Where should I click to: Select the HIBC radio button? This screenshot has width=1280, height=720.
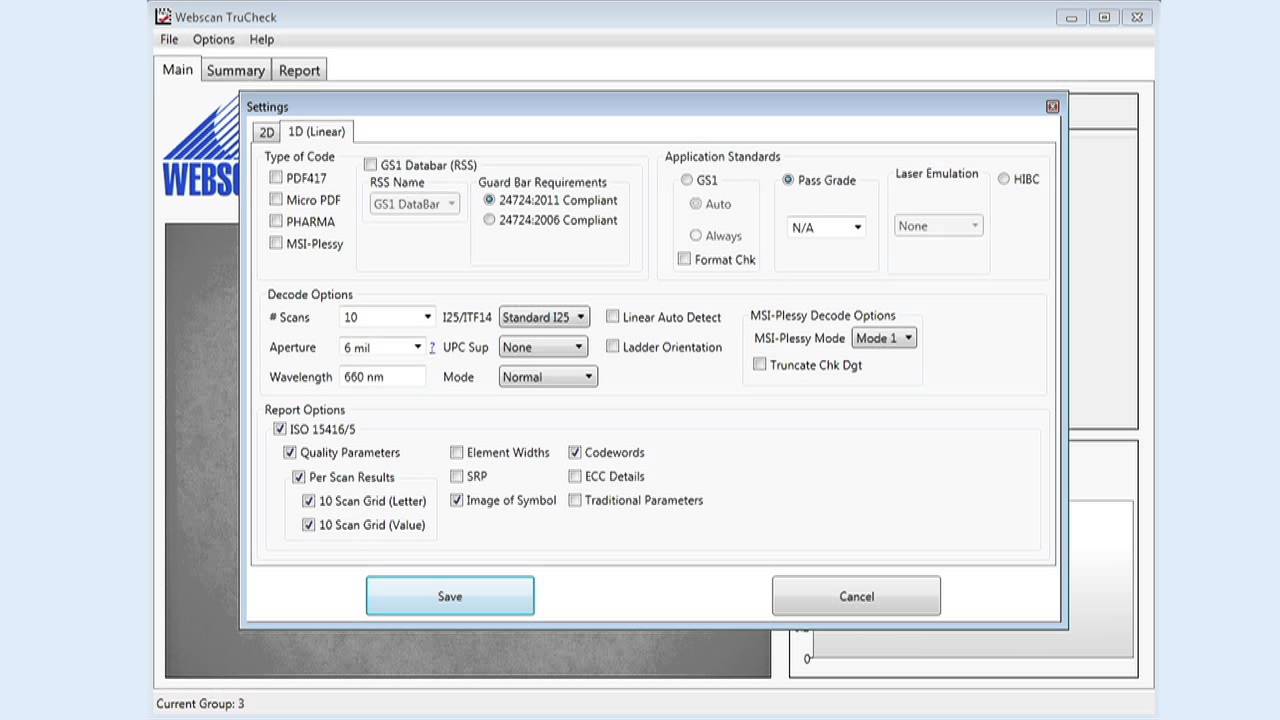1004,179
